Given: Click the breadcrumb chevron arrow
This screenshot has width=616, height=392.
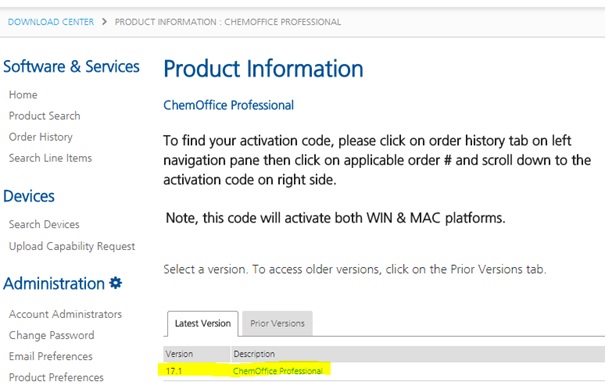Looking at the screenshot, I should pos(104,22).
